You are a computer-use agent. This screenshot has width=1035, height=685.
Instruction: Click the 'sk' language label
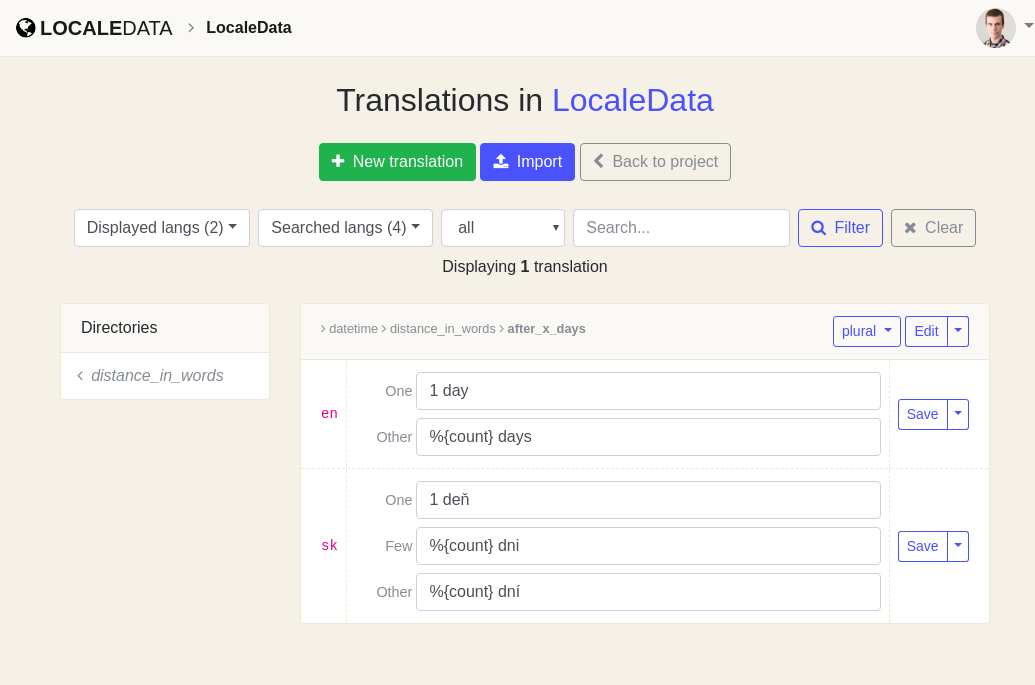pos(329,546)
